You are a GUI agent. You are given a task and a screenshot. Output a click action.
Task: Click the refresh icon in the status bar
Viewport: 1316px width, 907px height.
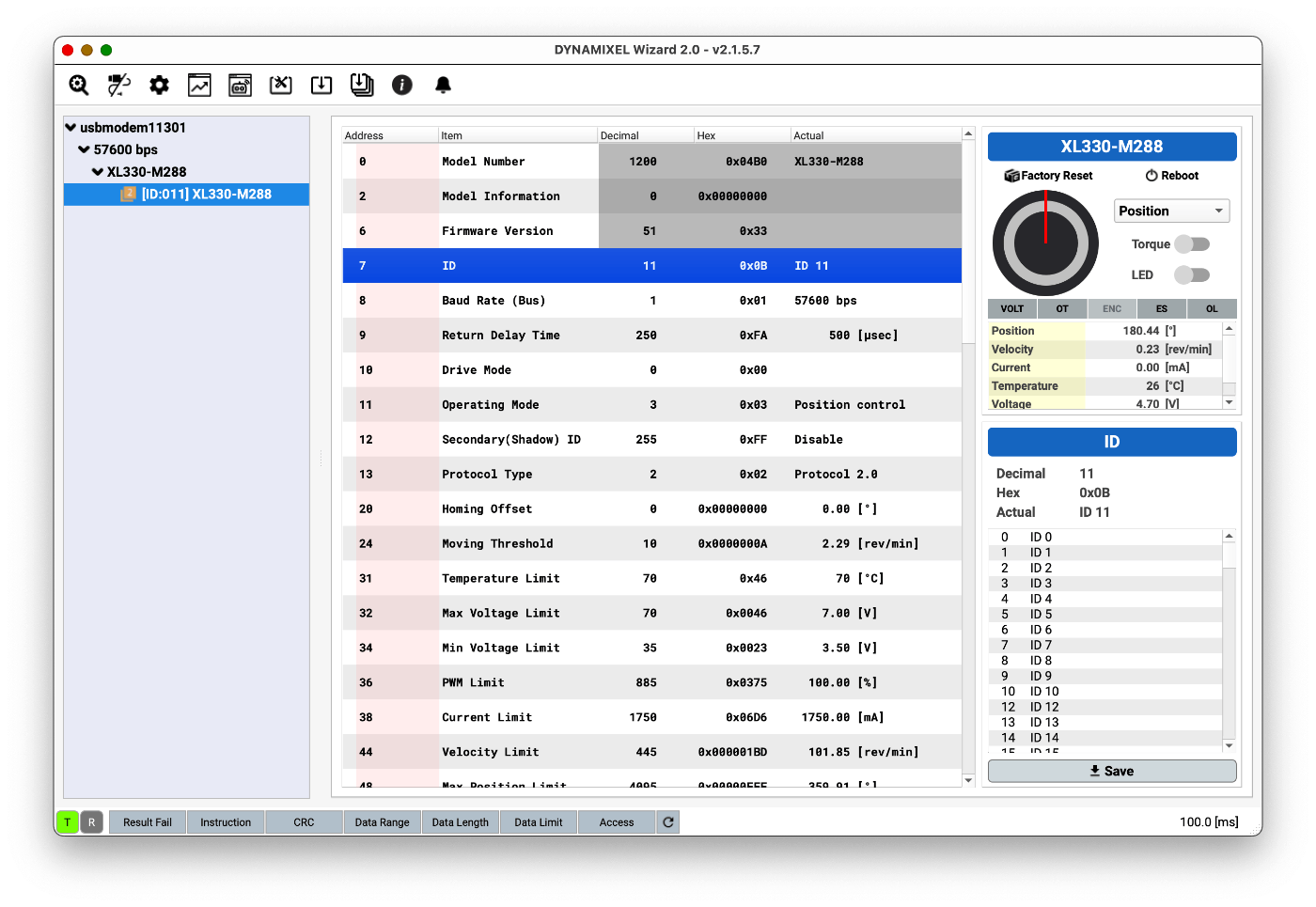[x=668, y=822]
